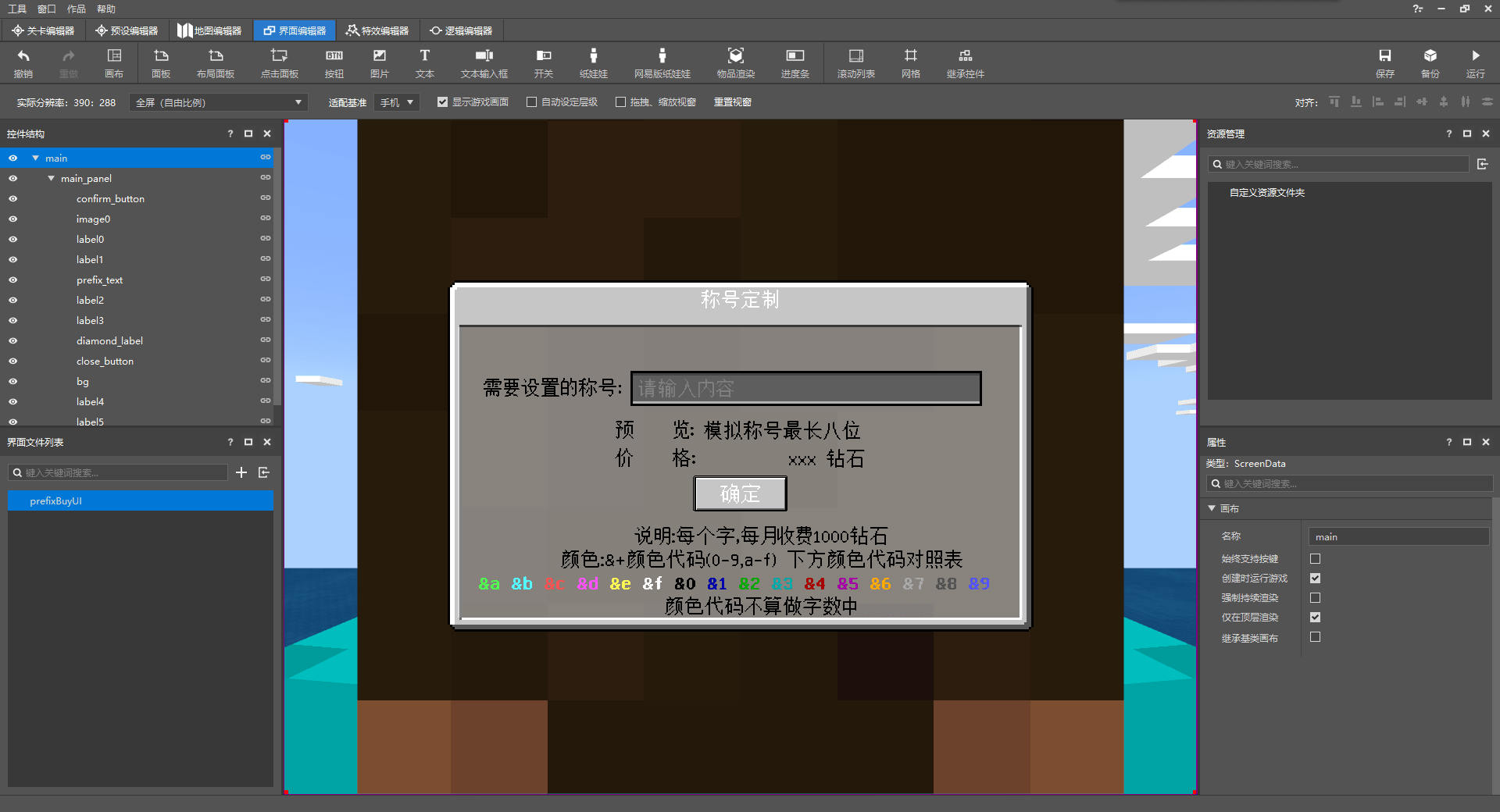This screenshot has width=1500, height=812.
Task: Open the 帮助 menu
Action: pyautogui.click(x=106, y=9)
